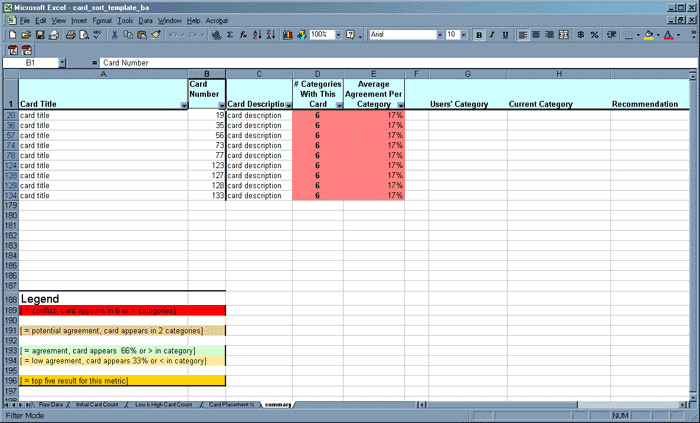Image resolution: width=700 pixels, height=423 pixels.
Task: Open the Fill Color yellow swatch
Action: point(648,34)
